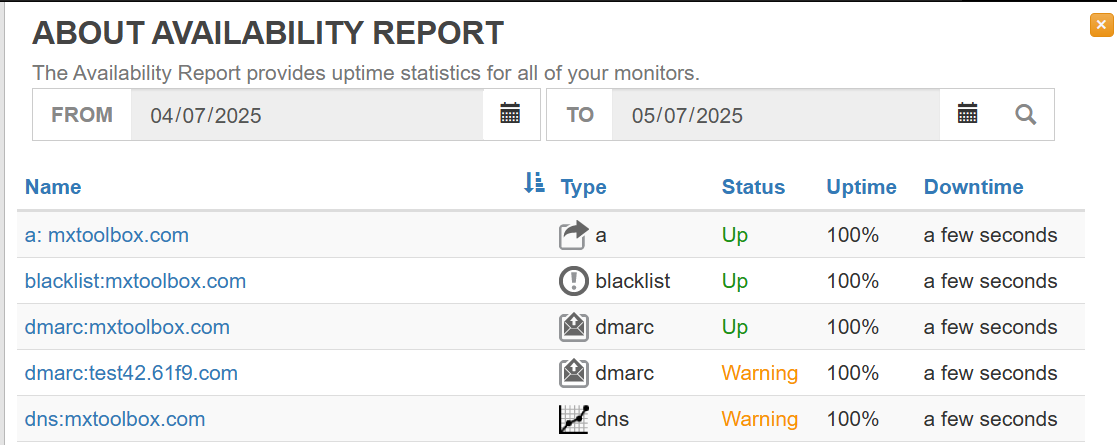Edit the FROM date field 04/07/2025
The height and width of the screenshot is (445, 1117).
pyautogui.click(x=307, y=115)
